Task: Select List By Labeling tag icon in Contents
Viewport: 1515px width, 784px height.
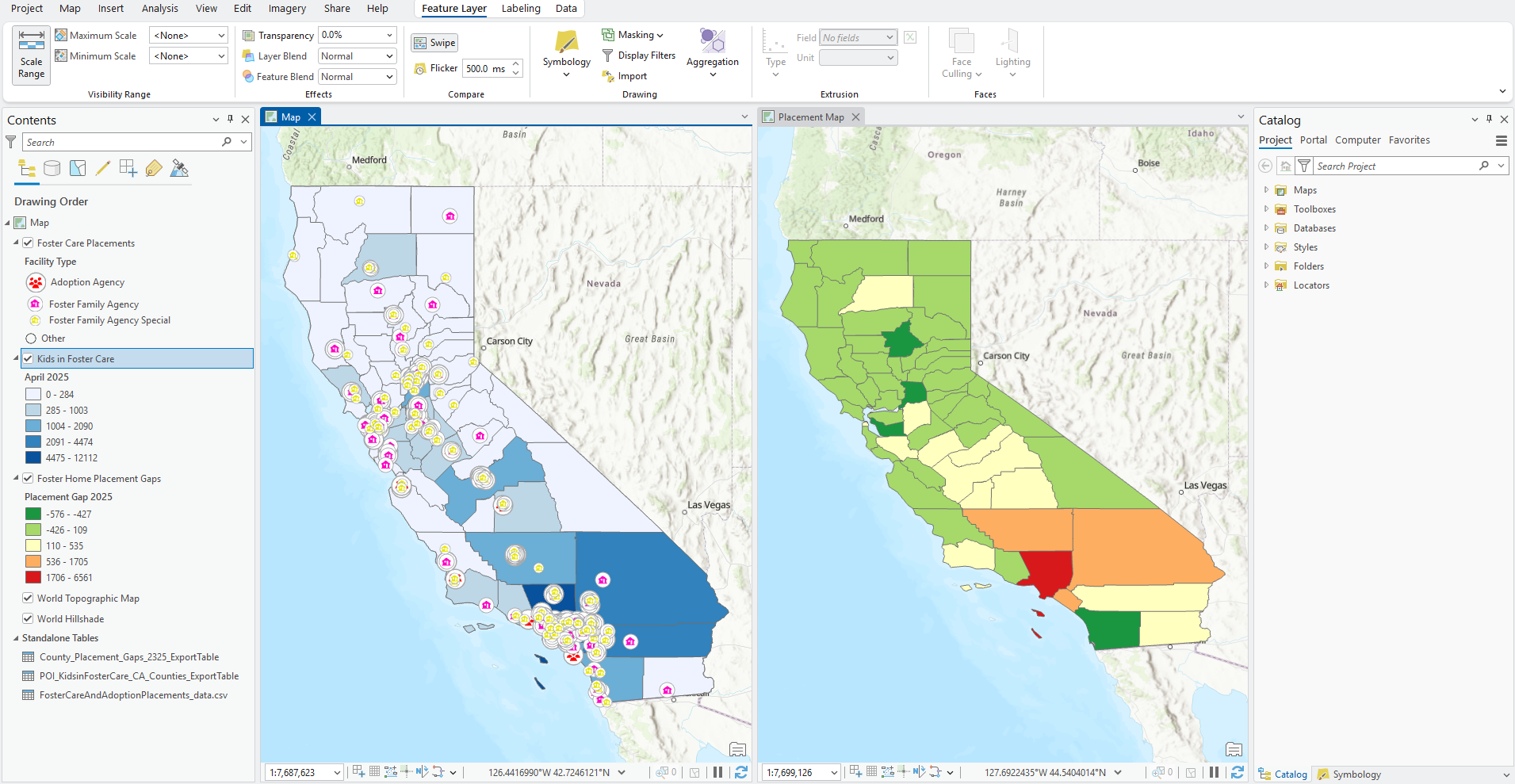Action: pyautogui.click(x=153, y=168)
